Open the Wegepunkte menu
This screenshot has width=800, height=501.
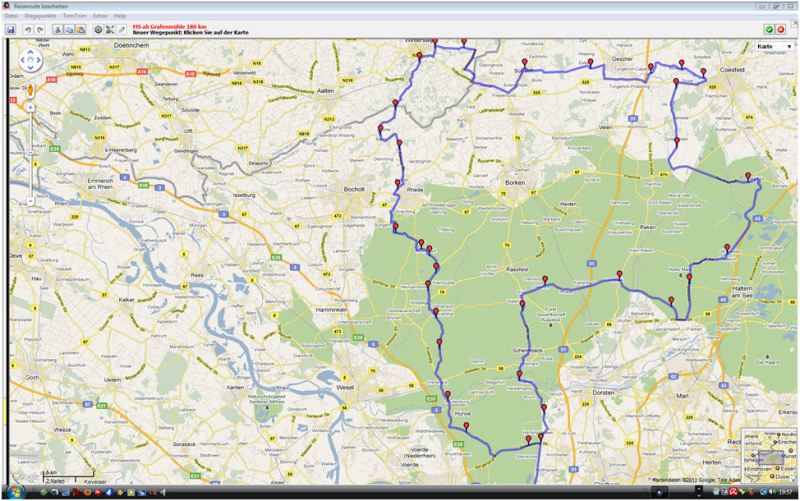(x=40, y=16)
